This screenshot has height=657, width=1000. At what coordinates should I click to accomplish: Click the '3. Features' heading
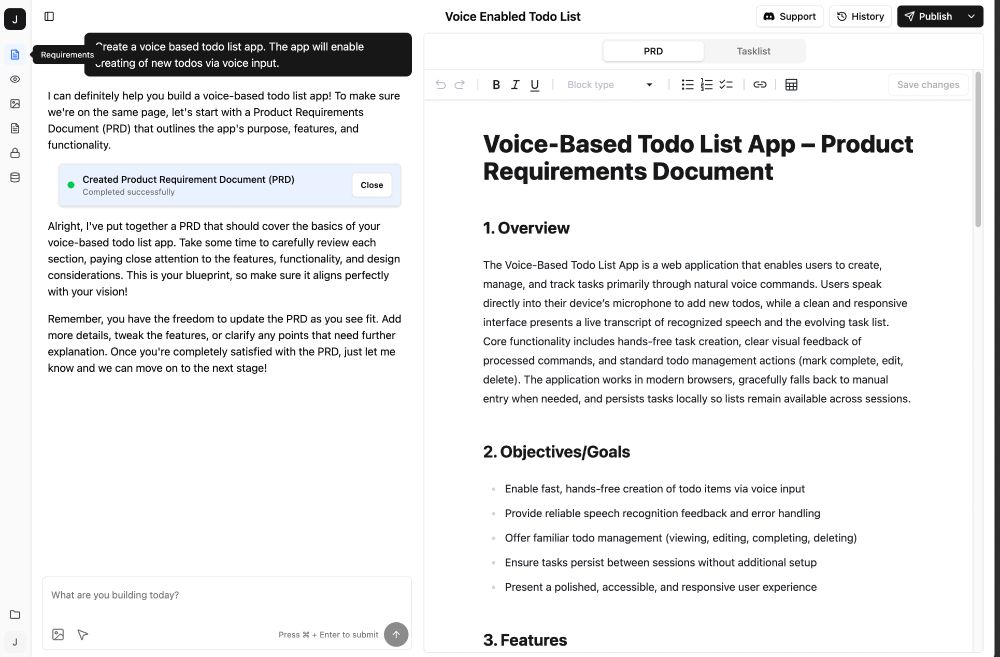click(x=525, y=640)
